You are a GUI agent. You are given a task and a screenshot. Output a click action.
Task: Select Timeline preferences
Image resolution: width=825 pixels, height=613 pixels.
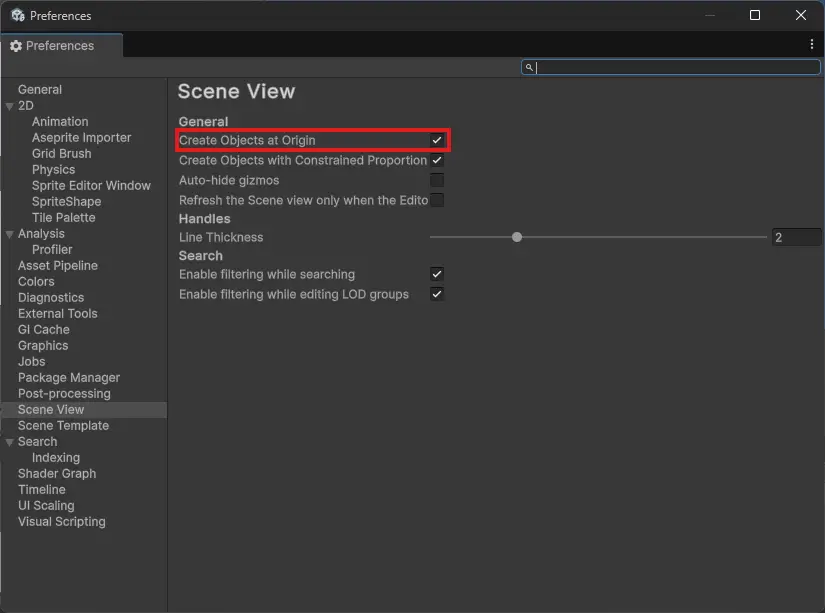42,490
